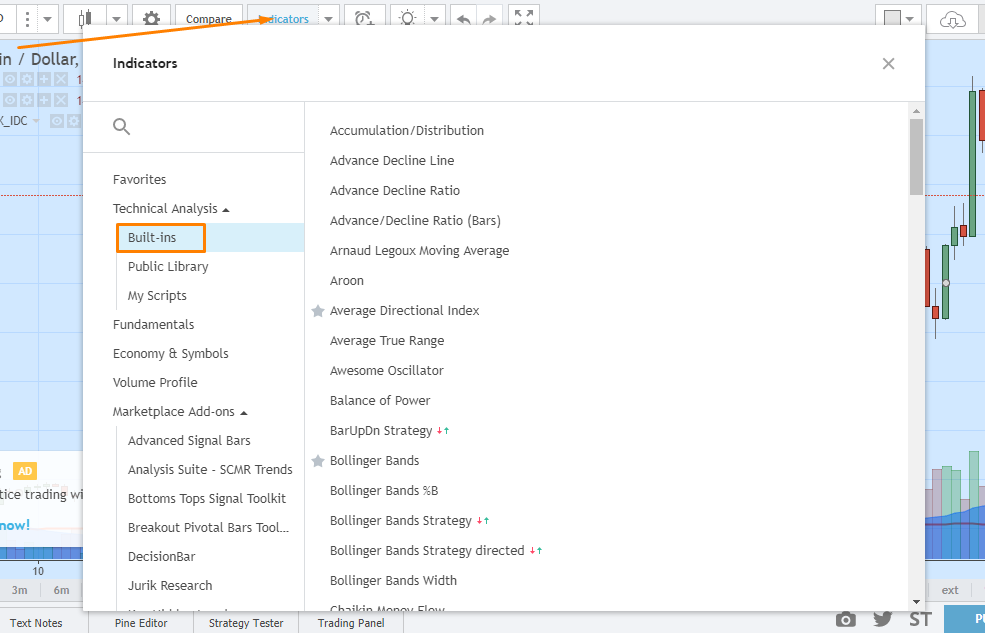
Task: Toggle favorite star for Average Directional Index
Action: (x=318, y=311)
